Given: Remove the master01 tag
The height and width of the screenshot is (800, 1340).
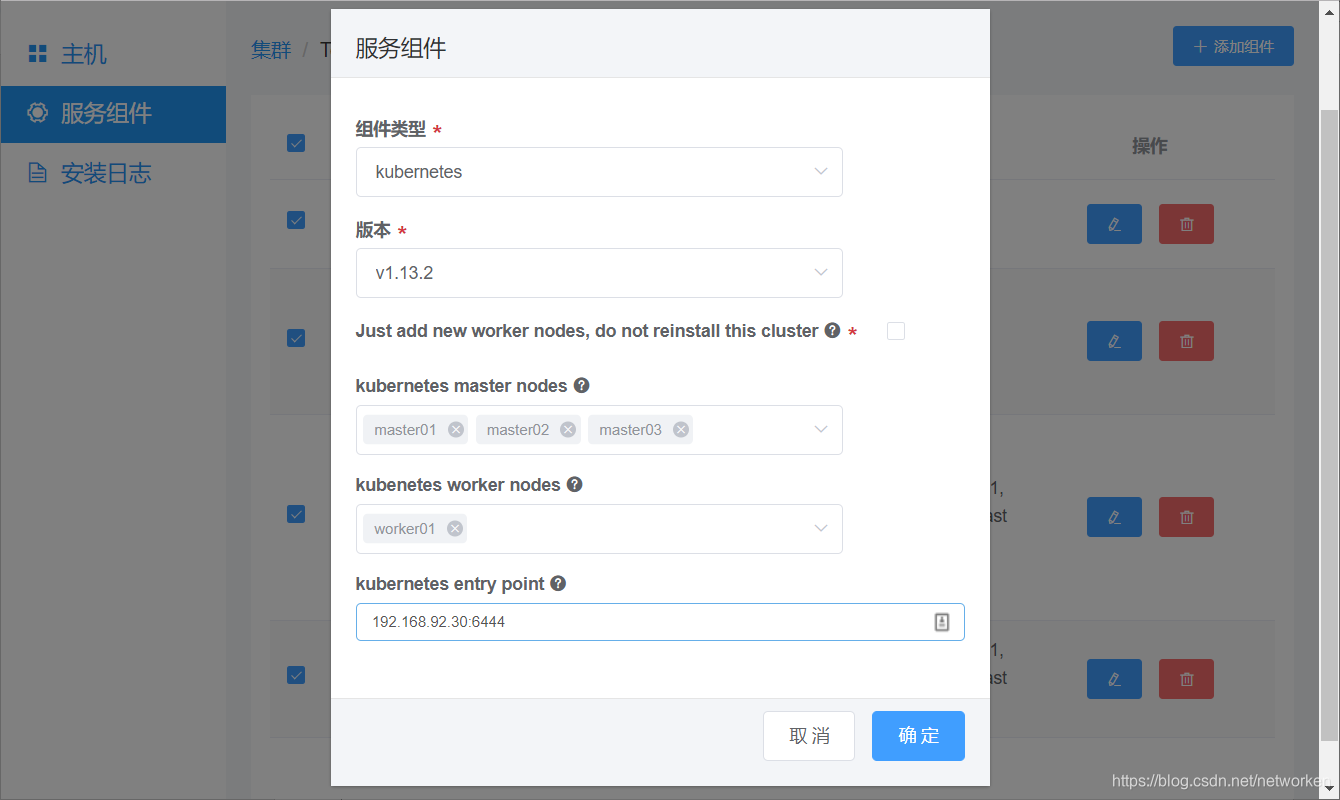Looking at the screenshot, I should tap(456, 430).
